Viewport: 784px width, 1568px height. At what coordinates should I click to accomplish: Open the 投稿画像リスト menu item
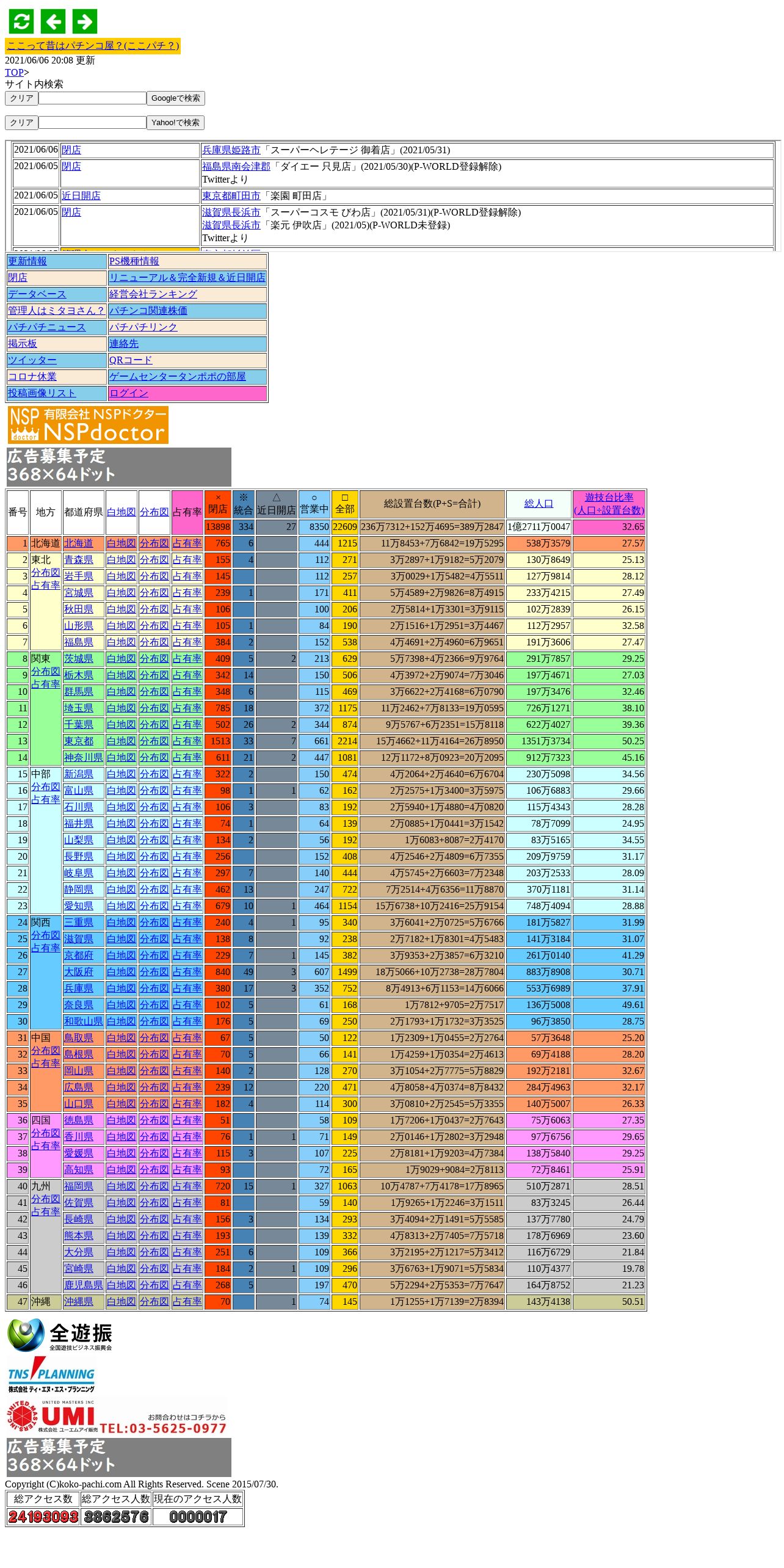(x=42, y=393)
